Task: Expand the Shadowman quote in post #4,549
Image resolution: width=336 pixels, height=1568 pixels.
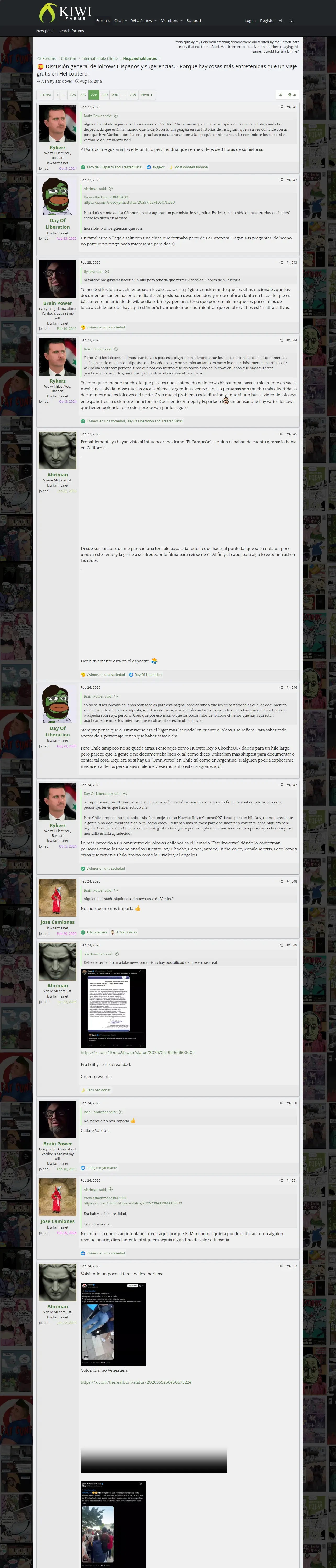Action: pyautogui.click(x=117, y=954)
